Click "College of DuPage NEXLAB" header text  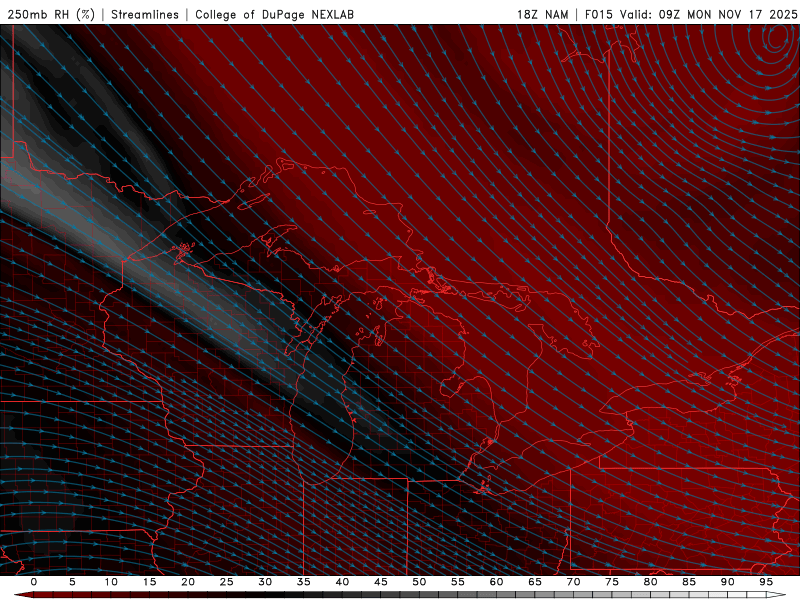point(274,15)
